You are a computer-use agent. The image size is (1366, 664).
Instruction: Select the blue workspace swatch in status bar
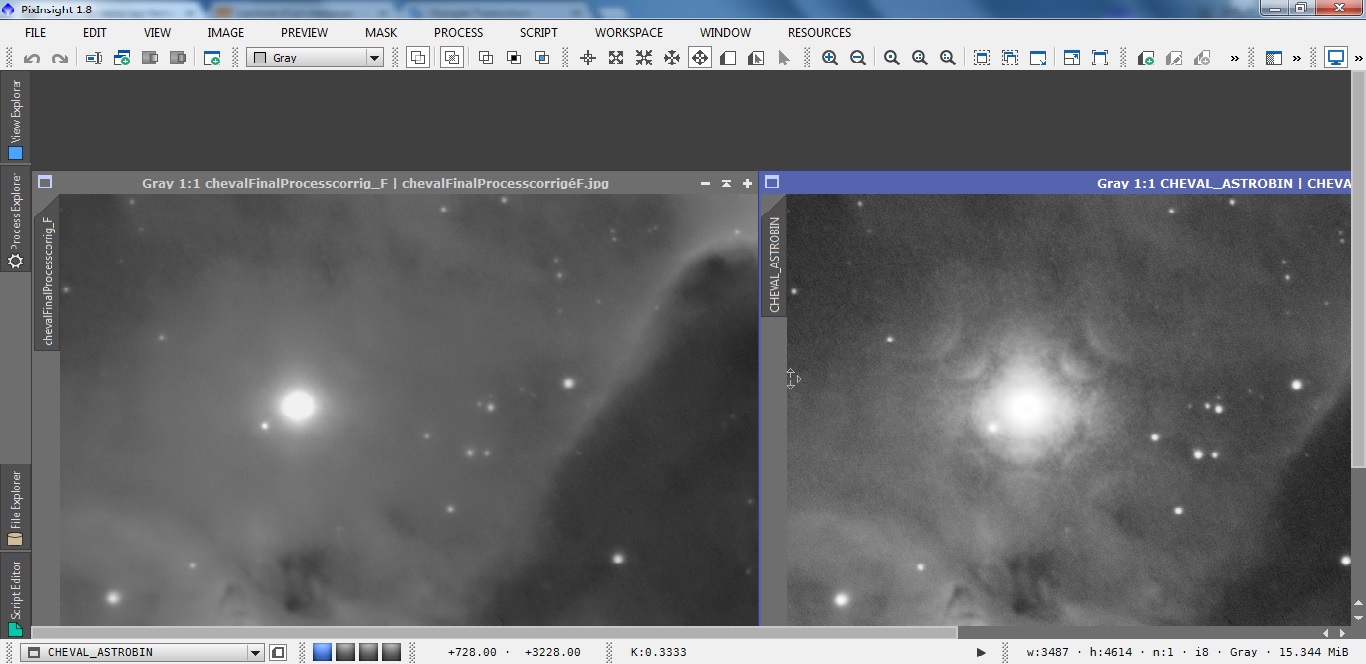point(322,652)
